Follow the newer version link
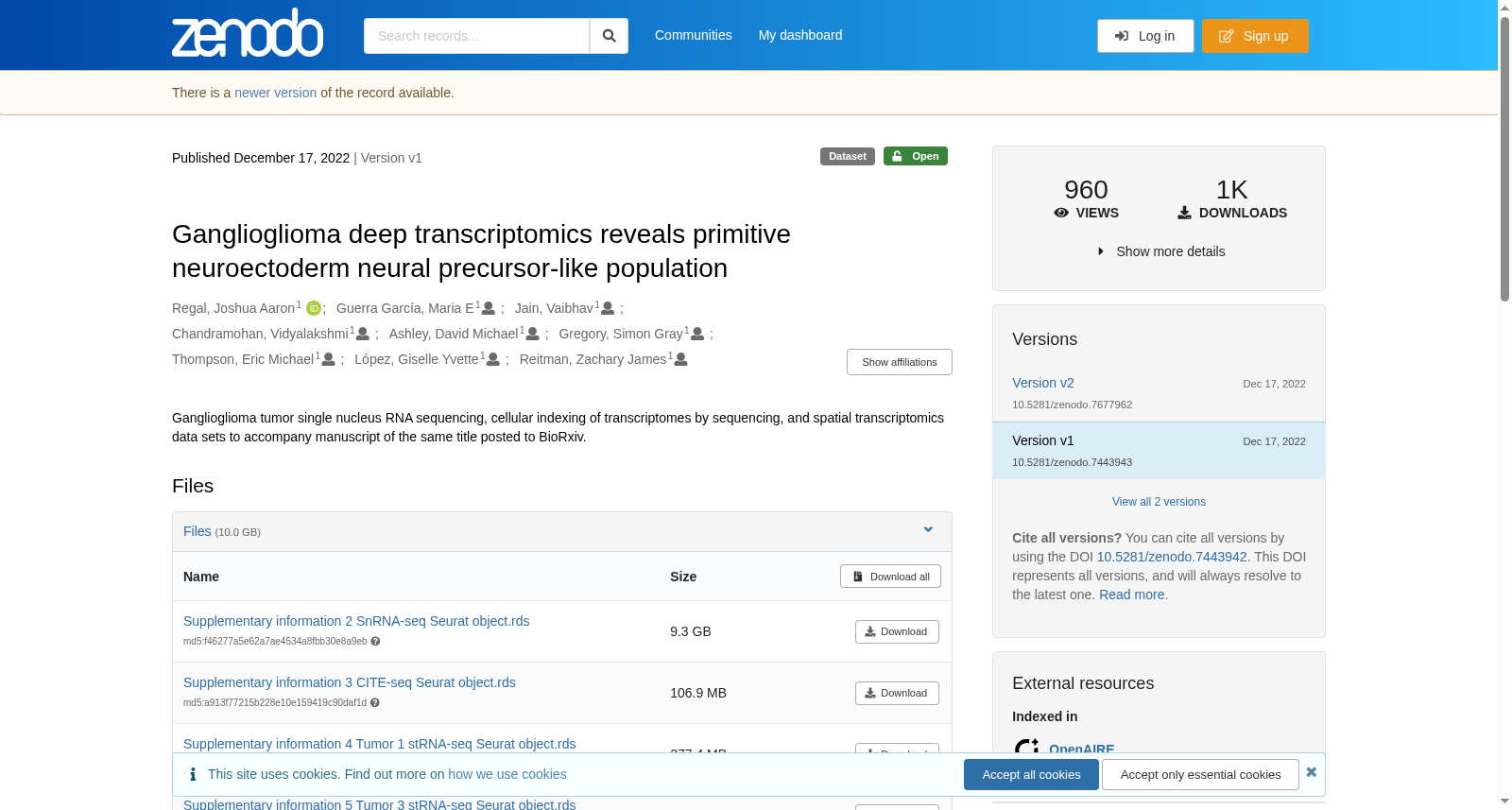Screen dimensions: 1512x810 [276, 93]
